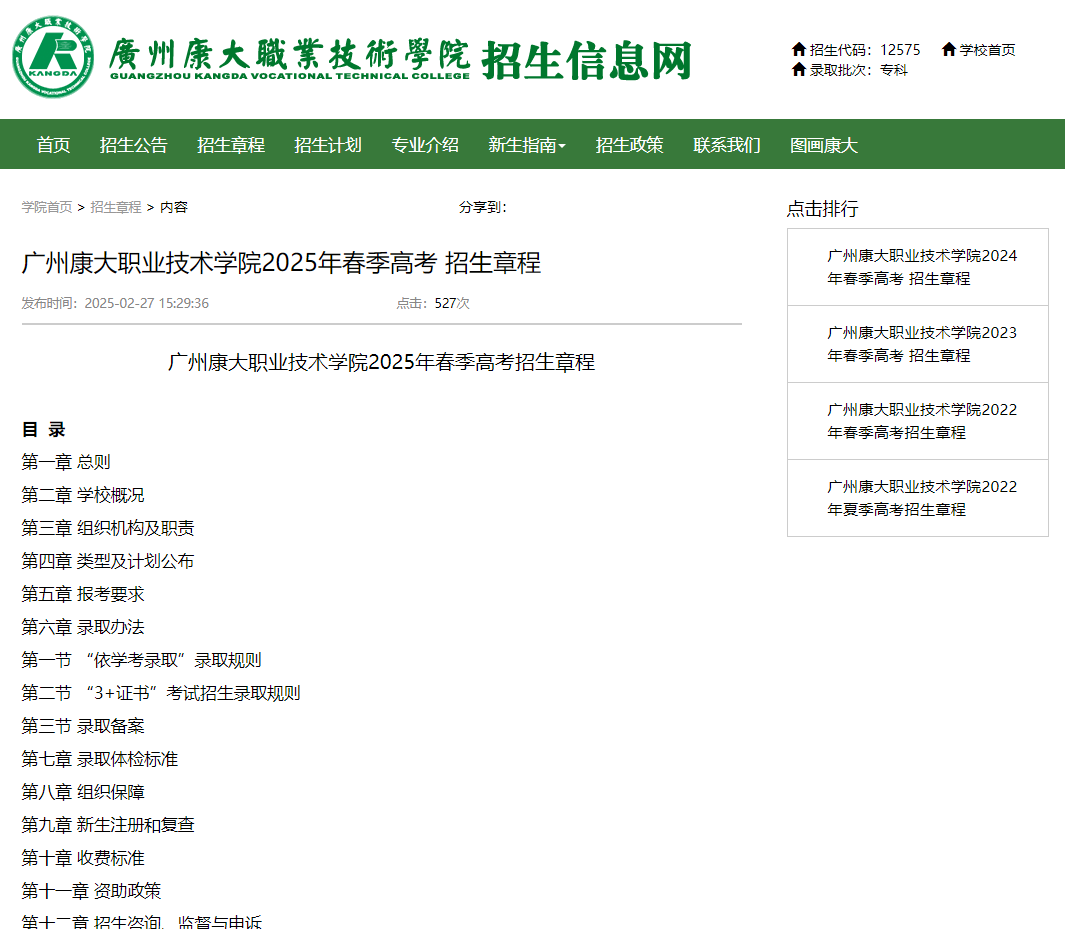Image resolution: width=1065 pixels, height=929 pixels.
Task: Expand the 新生指南 dropdown menu
Action: point(527,144)
